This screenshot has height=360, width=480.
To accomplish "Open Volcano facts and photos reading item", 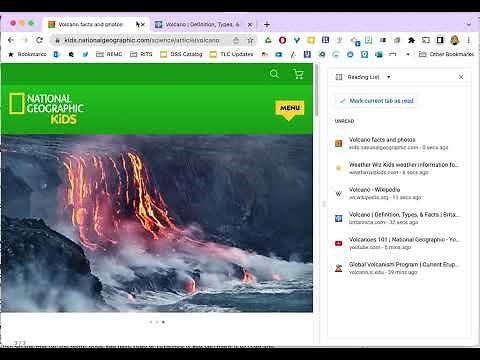I will 399,143.
